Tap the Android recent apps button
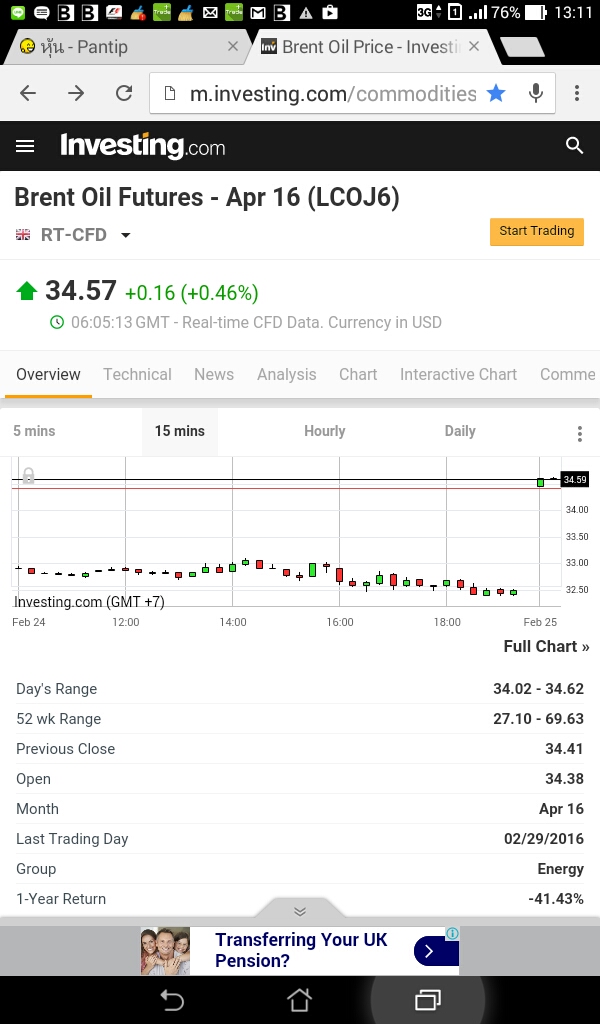600x1024 pixels. (x=428, y=1000)
